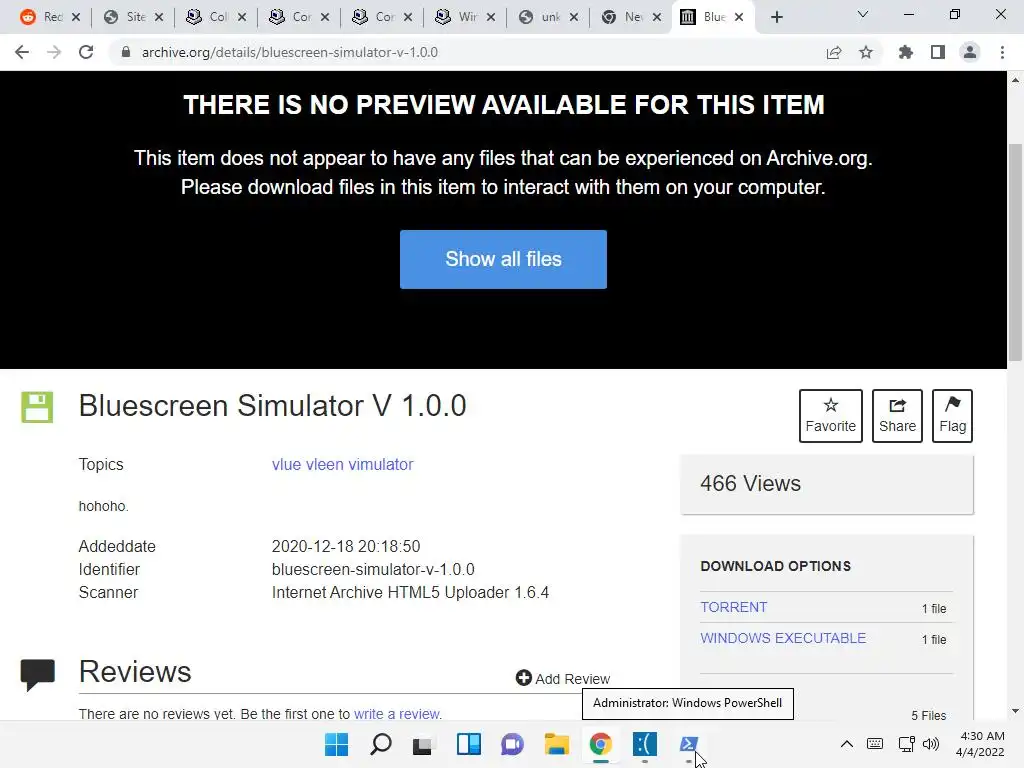Bookmark this page with the star
This screenshot has width=1024, height=768.
(866, 52)
